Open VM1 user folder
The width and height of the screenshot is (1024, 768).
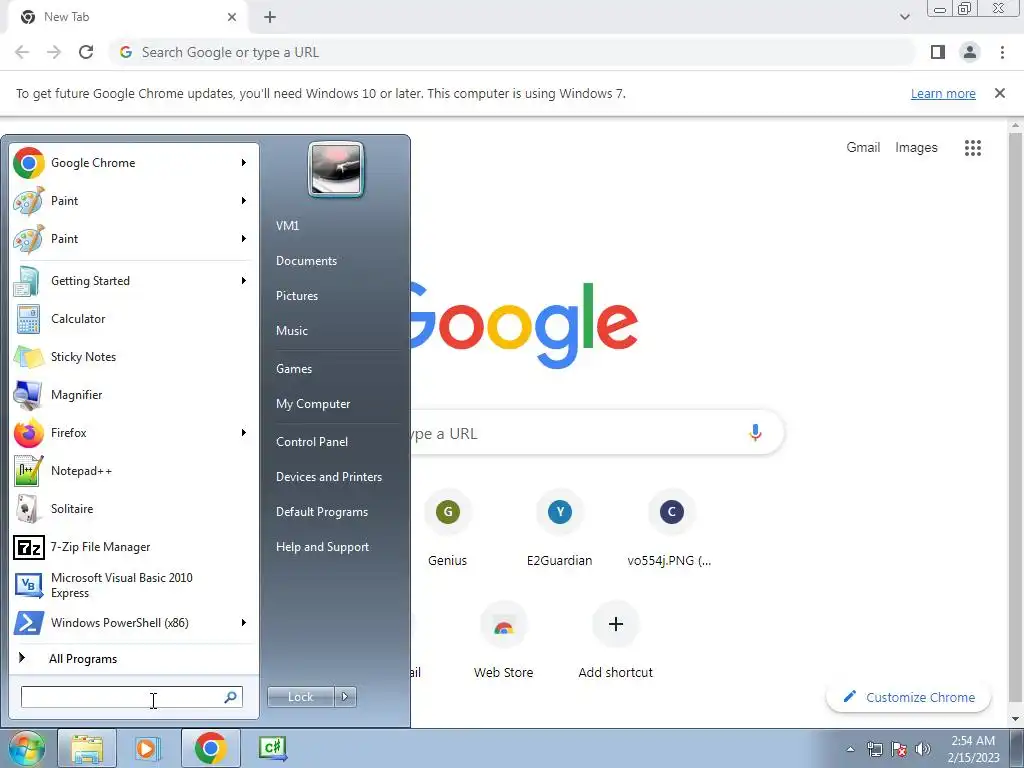click(287, 226)
